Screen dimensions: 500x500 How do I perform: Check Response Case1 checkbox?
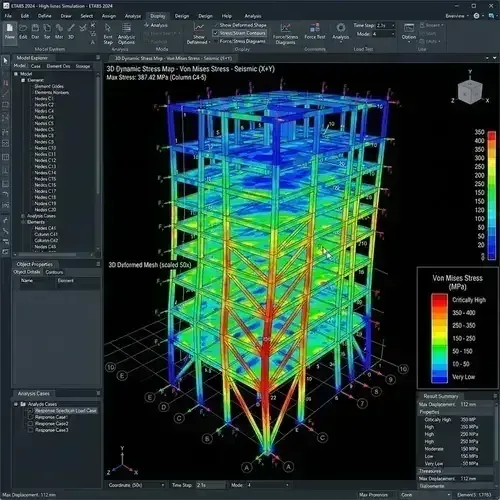[30, 417]
